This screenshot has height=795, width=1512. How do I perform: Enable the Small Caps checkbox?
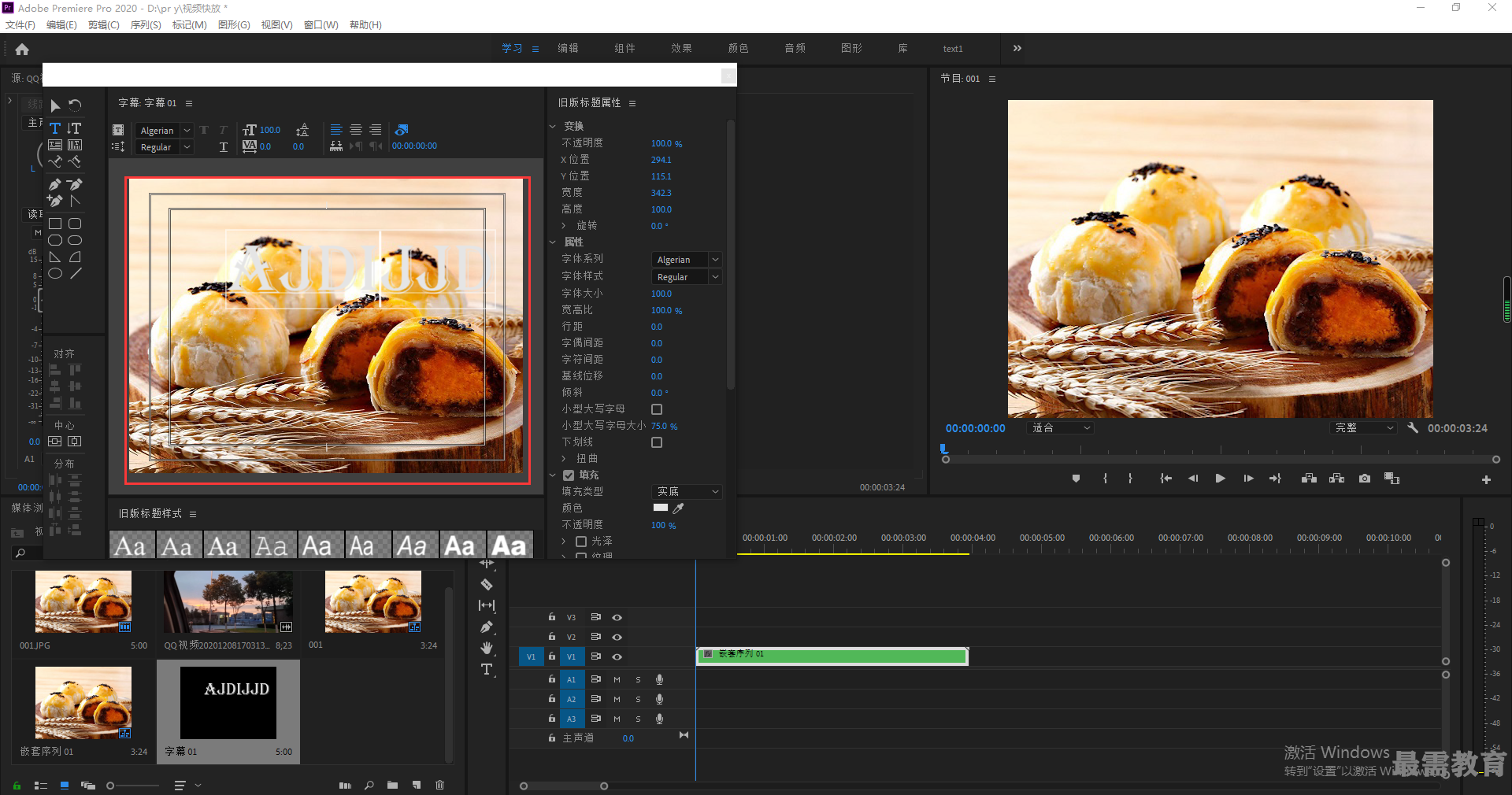(657, 409)
